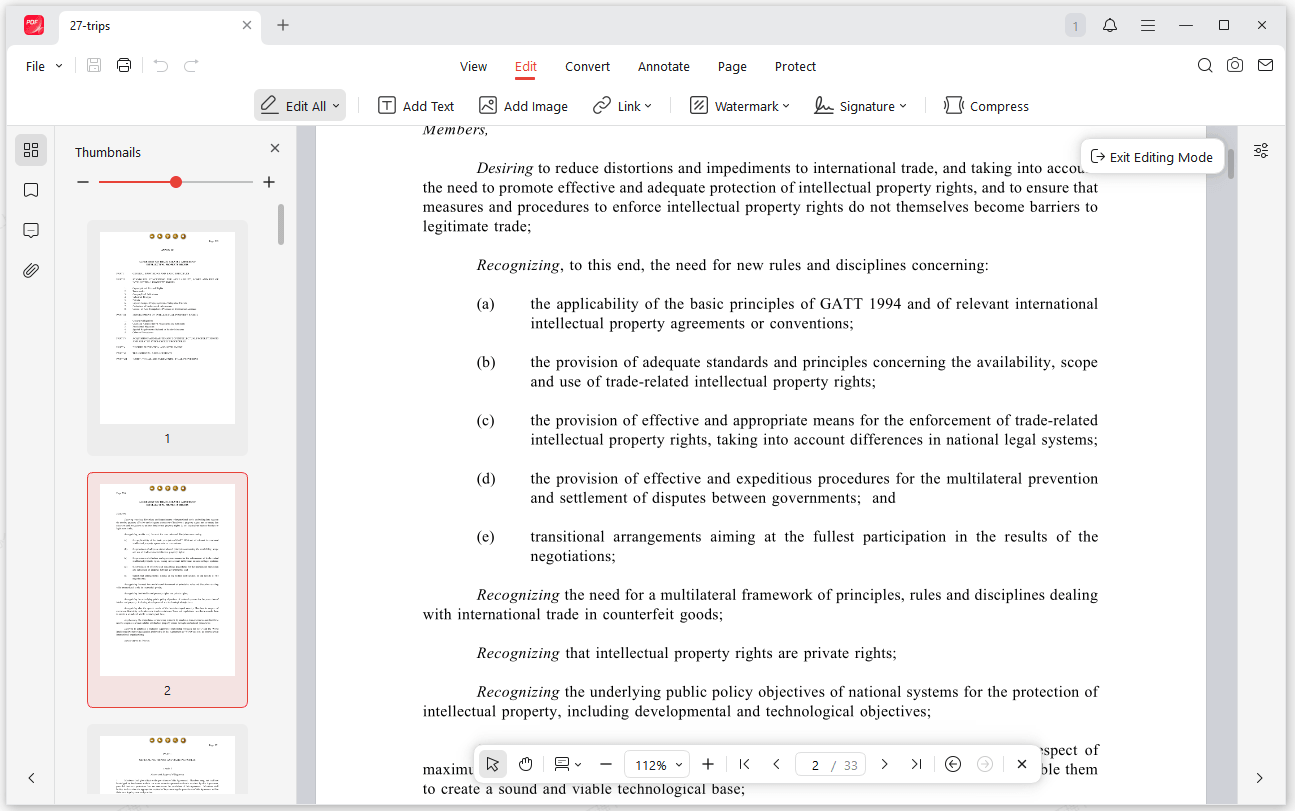
Task: Open the attachments paperclip panel
Action: pos(31,270)
